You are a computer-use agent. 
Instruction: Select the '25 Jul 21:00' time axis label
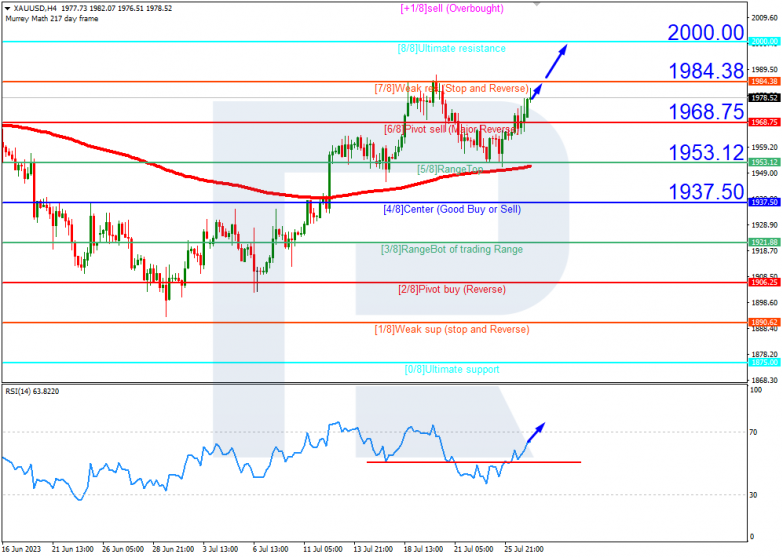(x=525, y=549)
